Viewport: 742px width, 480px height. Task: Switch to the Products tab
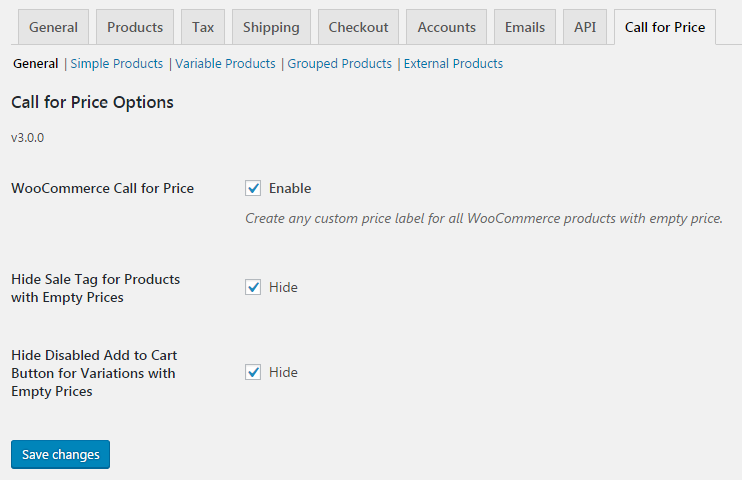tap(135, 27)
